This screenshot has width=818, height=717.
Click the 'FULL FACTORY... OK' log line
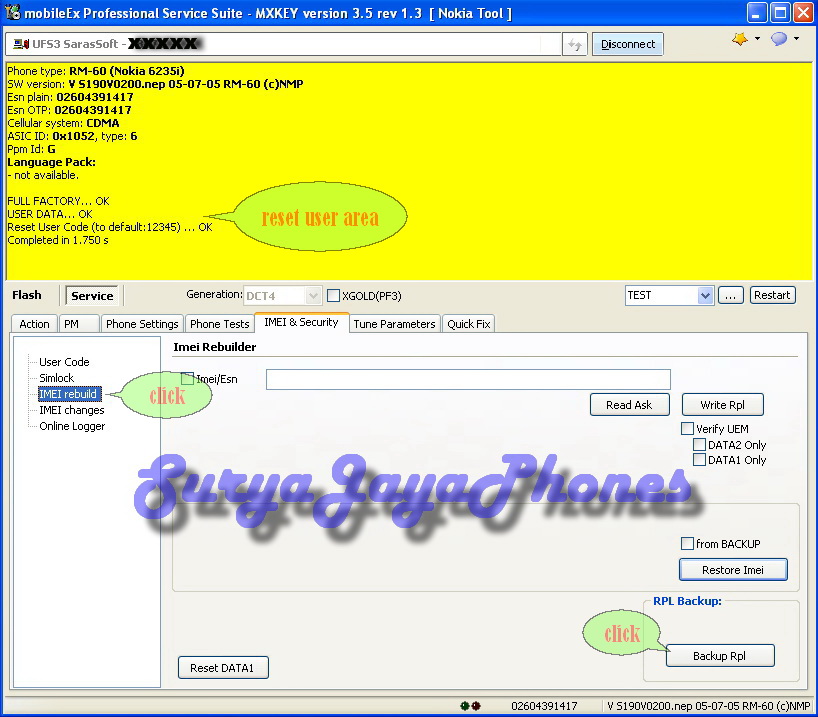[x=58, y=201]
